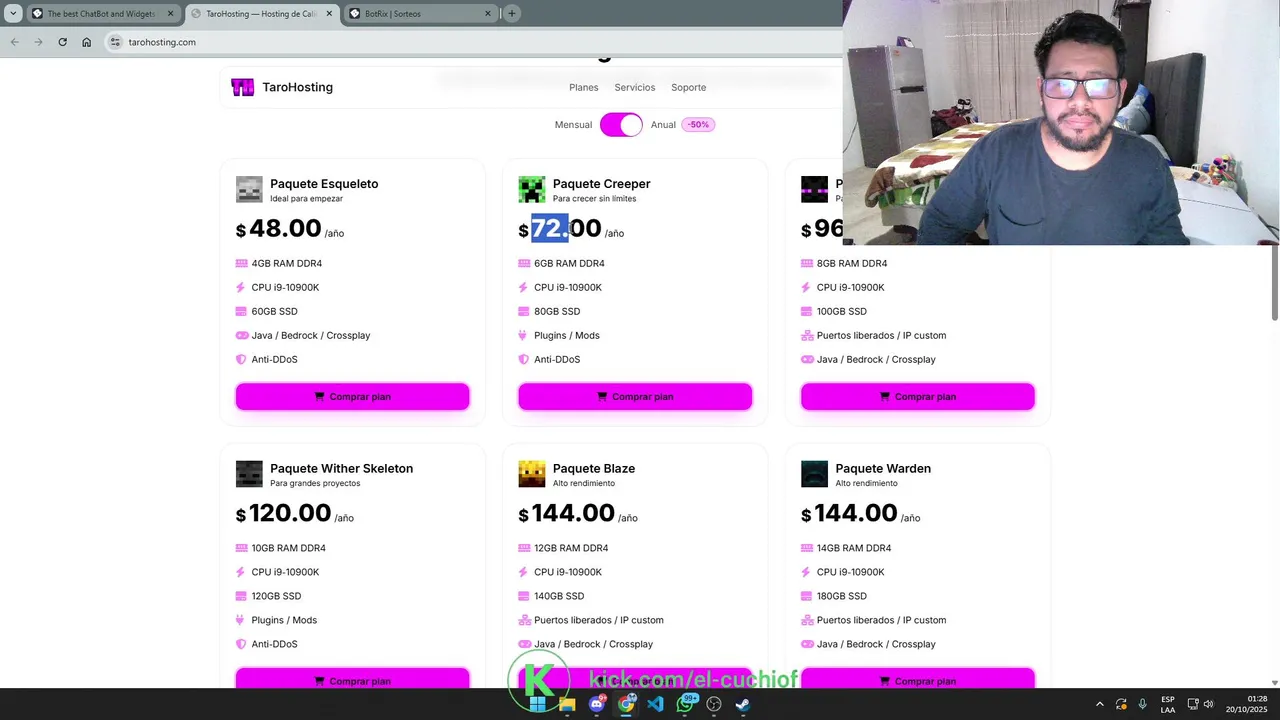Open Windows Start menu

click(x=538, y=704)
